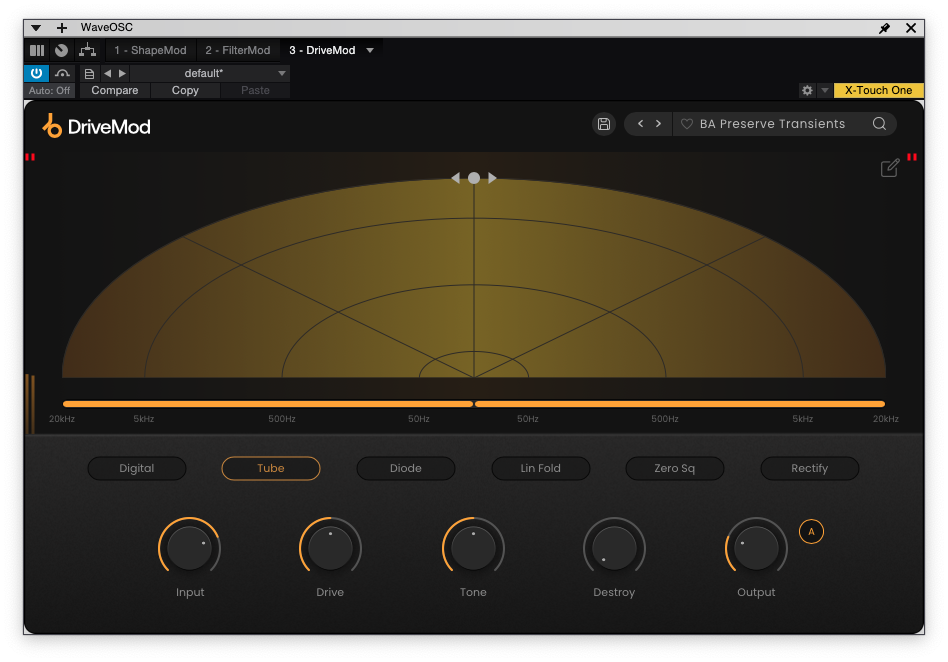948x662 pixels.
Task: Open the BA Preserve Transients preset name
Action: [x=772, y=124]
